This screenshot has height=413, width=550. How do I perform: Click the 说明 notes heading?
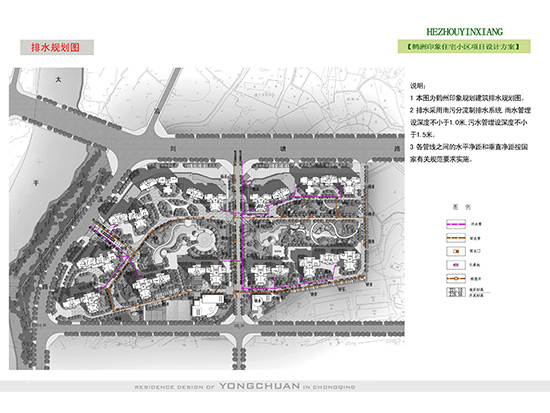point(418,86)
